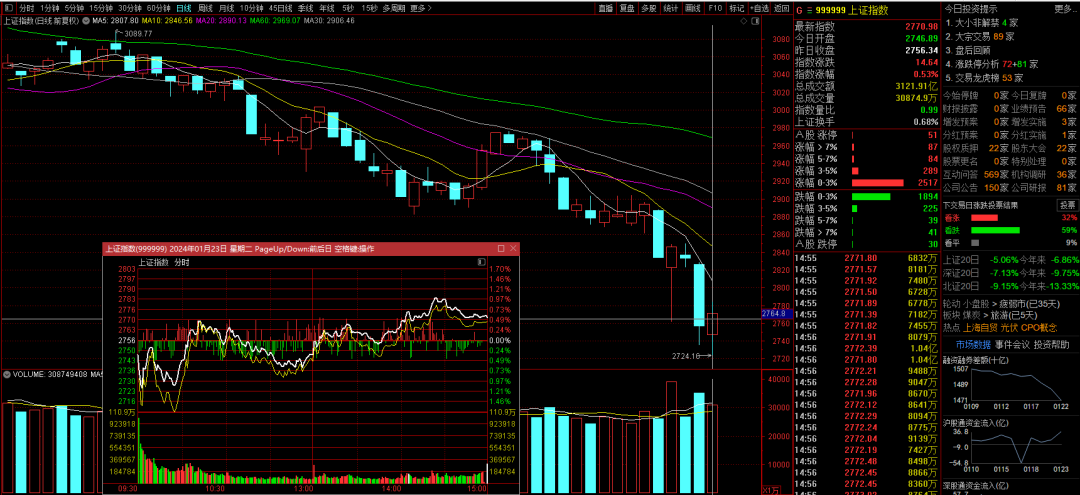1080x495 pixels.
Task: Switch to the 1分钟 timeframe
Action: (x=50, y=8)
